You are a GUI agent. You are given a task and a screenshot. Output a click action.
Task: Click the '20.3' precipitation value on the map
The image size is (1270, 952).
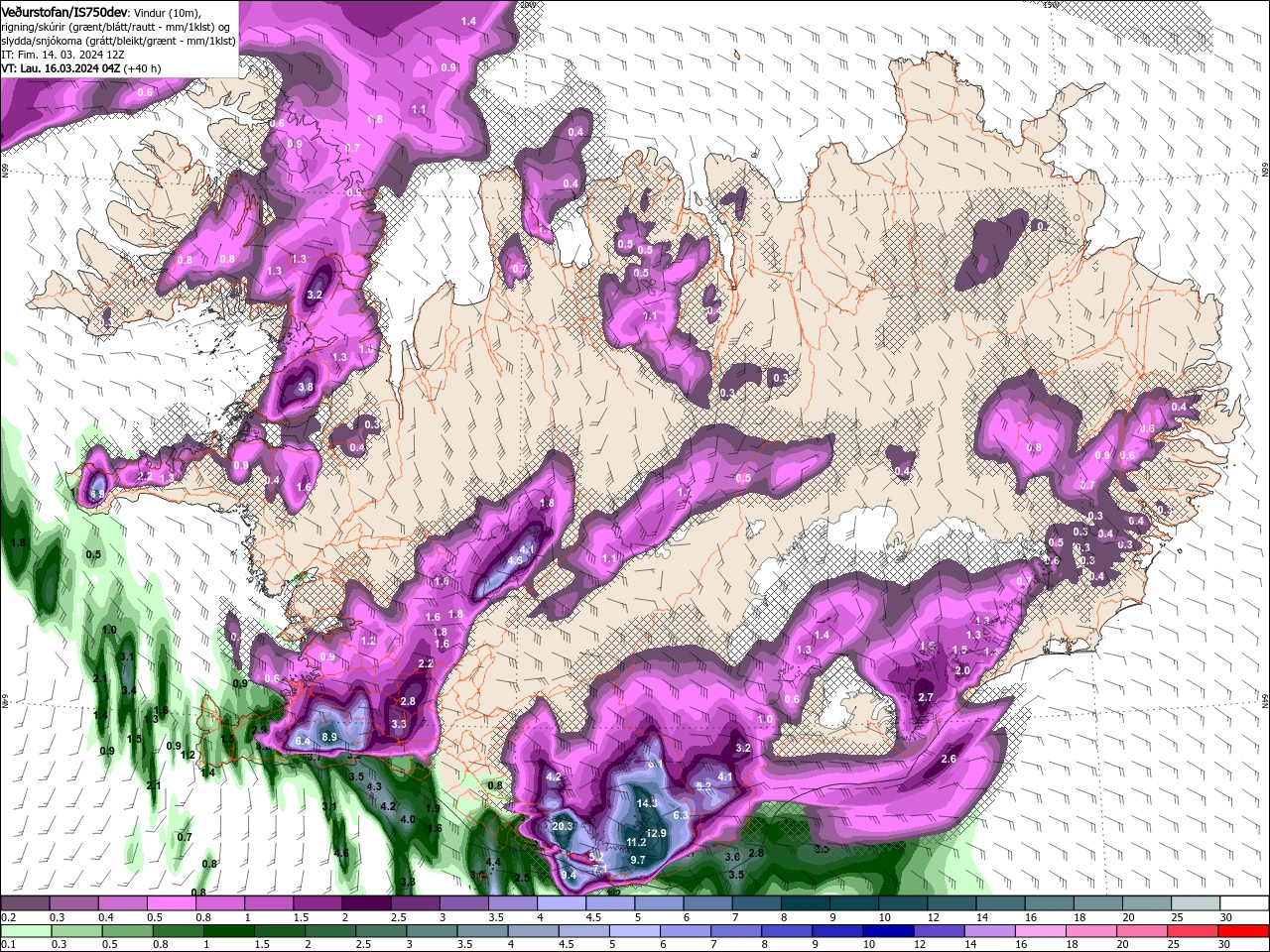click(563, 826)
